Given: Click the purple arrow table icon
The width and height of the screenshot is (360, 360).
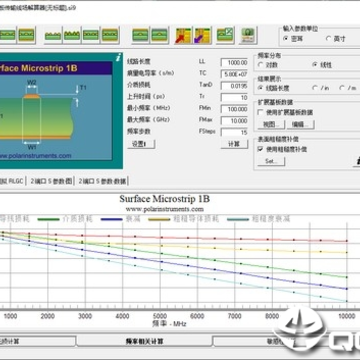Looking at the screenshot, I should coord(203,35).
